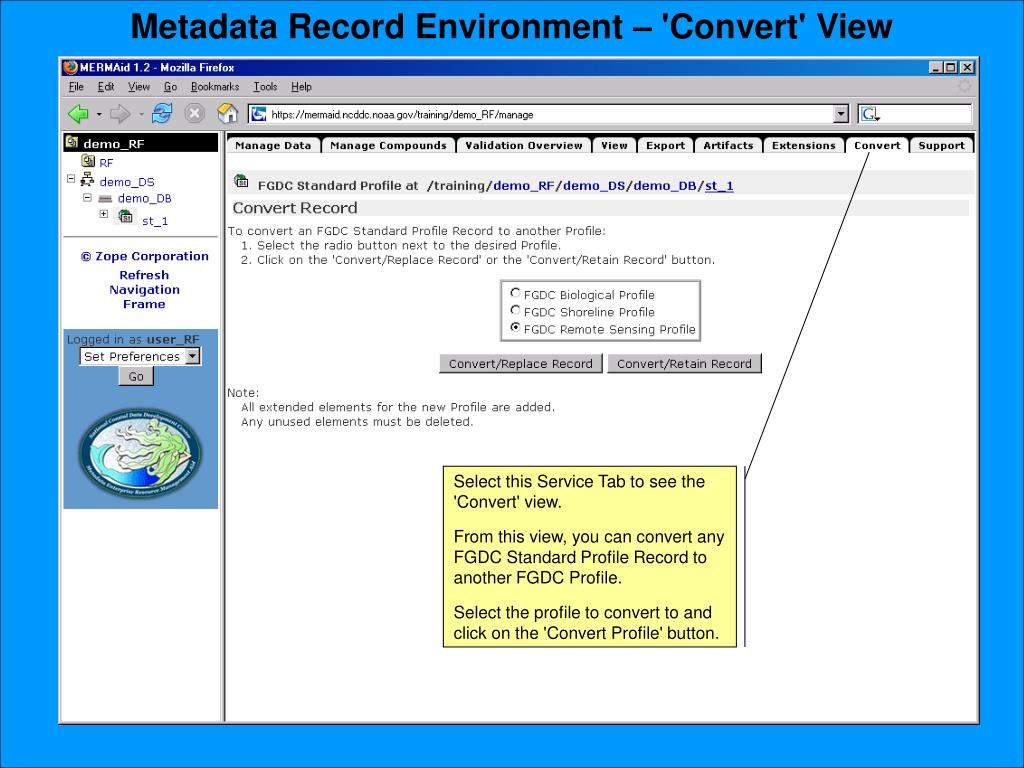The width and height of the screenshot is (1024, 768).
Task: Switch to the Manage Compounds tab
Action: [389, 145]
